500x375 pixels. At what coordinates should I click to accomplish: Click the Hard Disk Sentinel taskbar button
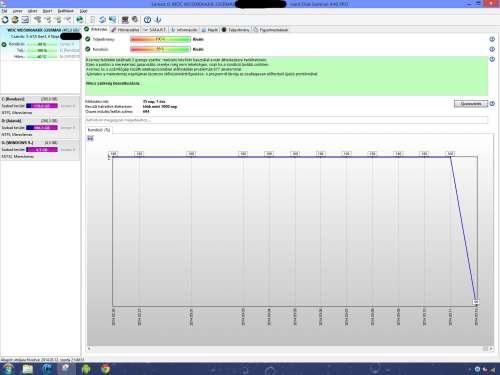tap(66, 369)
